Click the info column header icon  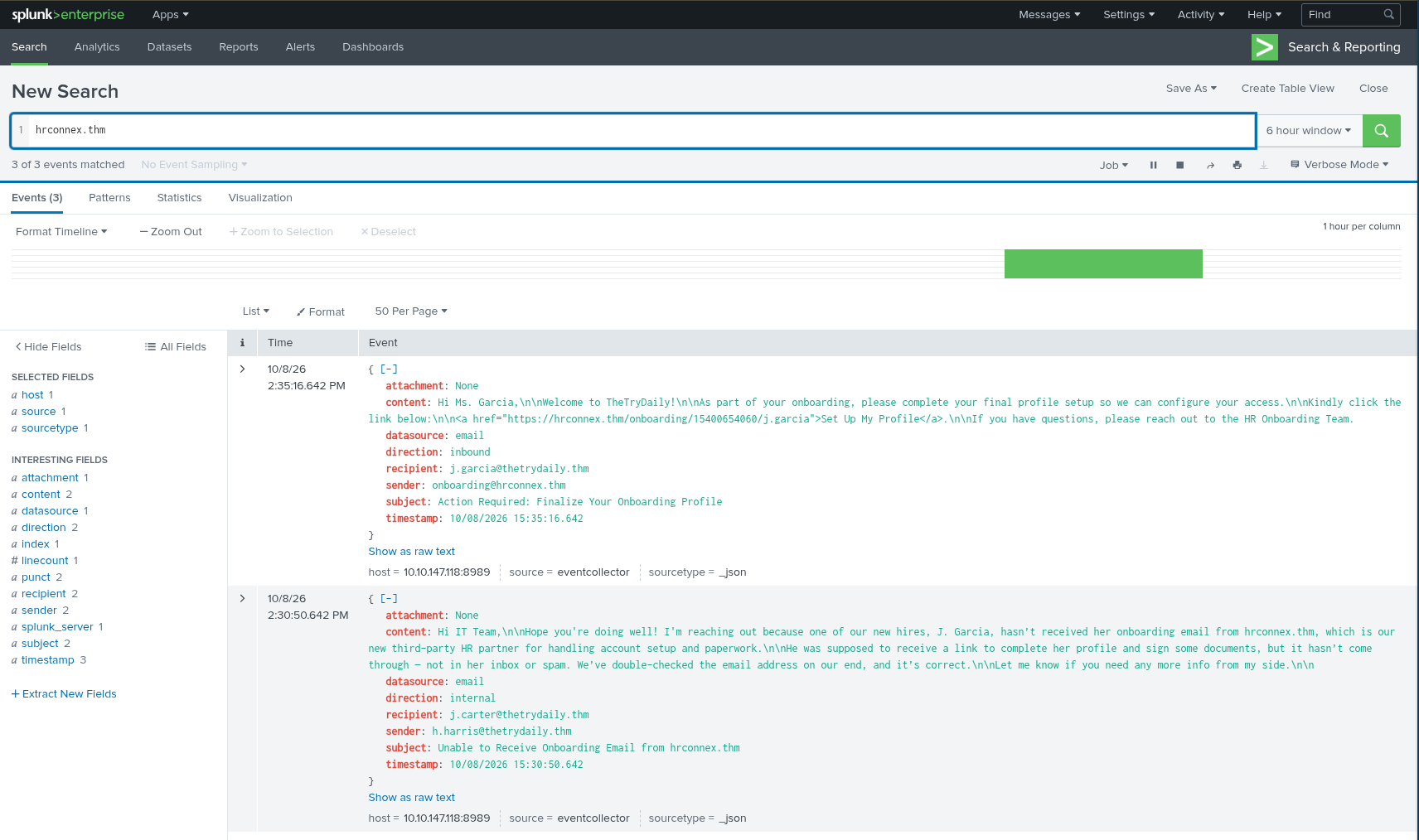click(x=242, y=343)
